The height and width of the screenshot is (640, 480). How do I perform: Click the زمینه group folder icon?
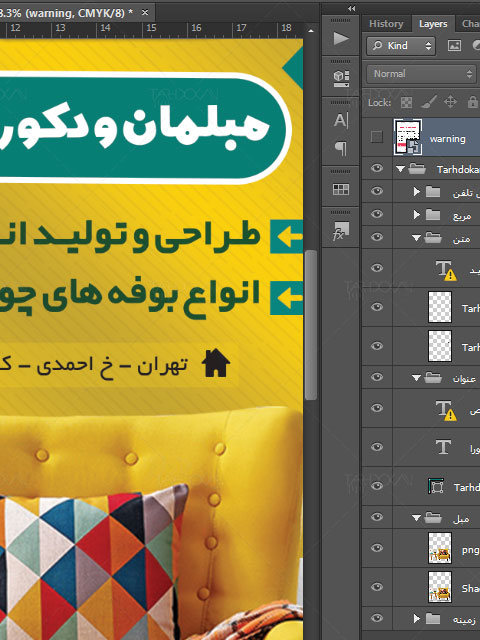tap(433, 619)
